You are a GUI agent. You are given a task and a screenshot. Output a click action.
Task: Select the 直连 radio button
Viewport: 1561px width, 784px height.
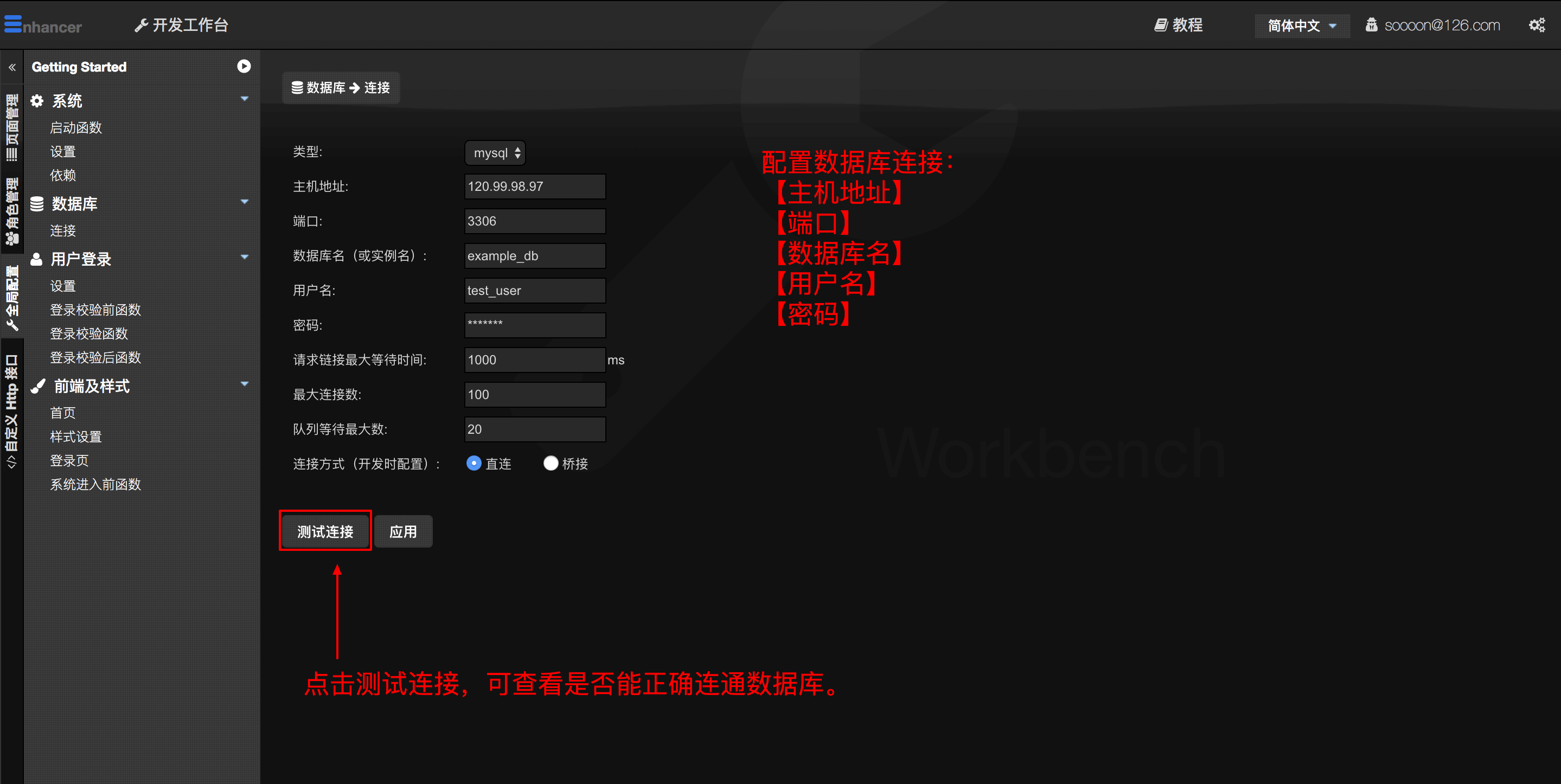click(x=474, y=464)
